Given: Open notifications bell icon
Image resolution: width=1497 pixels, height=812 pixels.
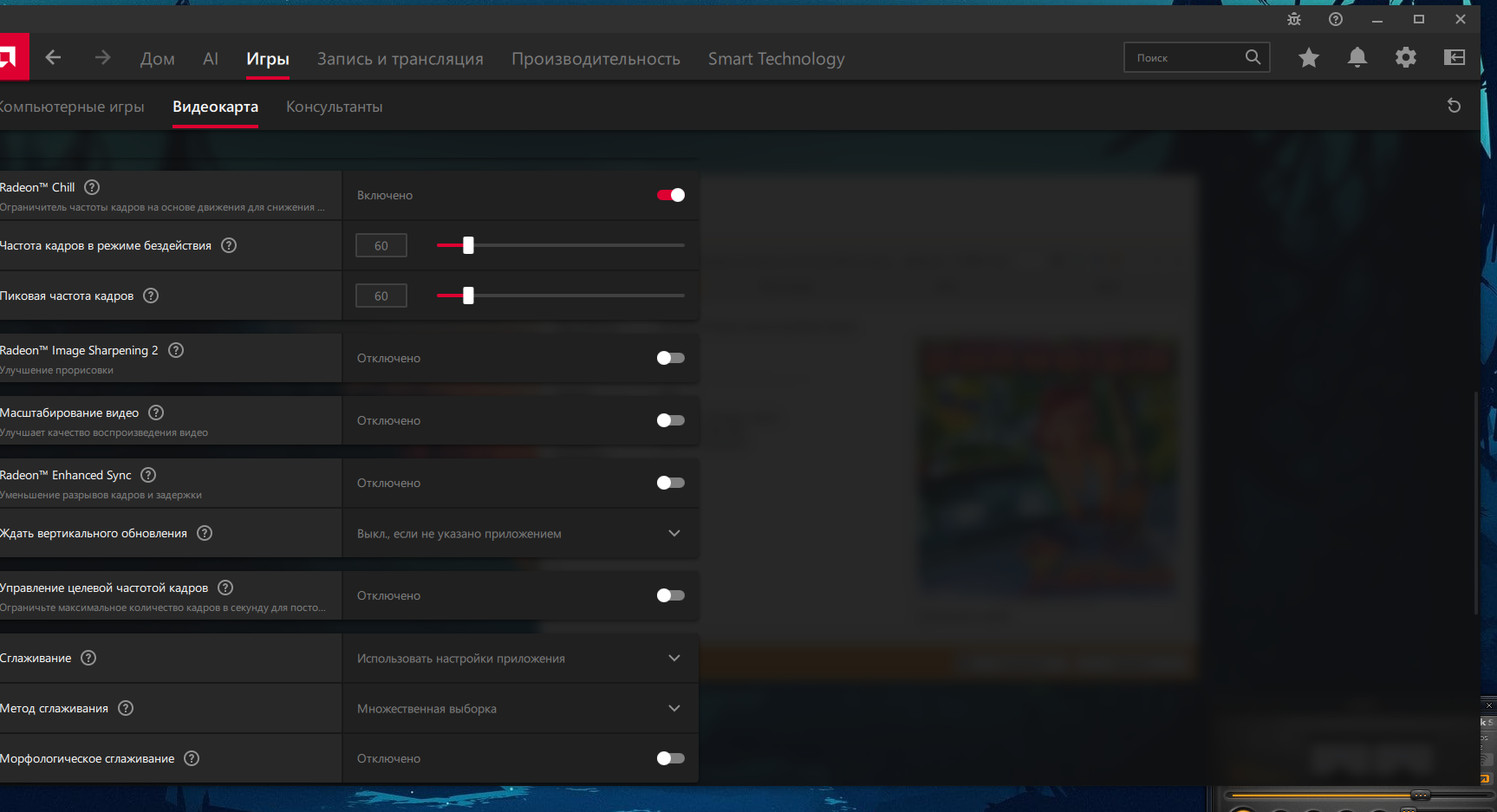Looking at the screenshot, I should coord(1357,57).
